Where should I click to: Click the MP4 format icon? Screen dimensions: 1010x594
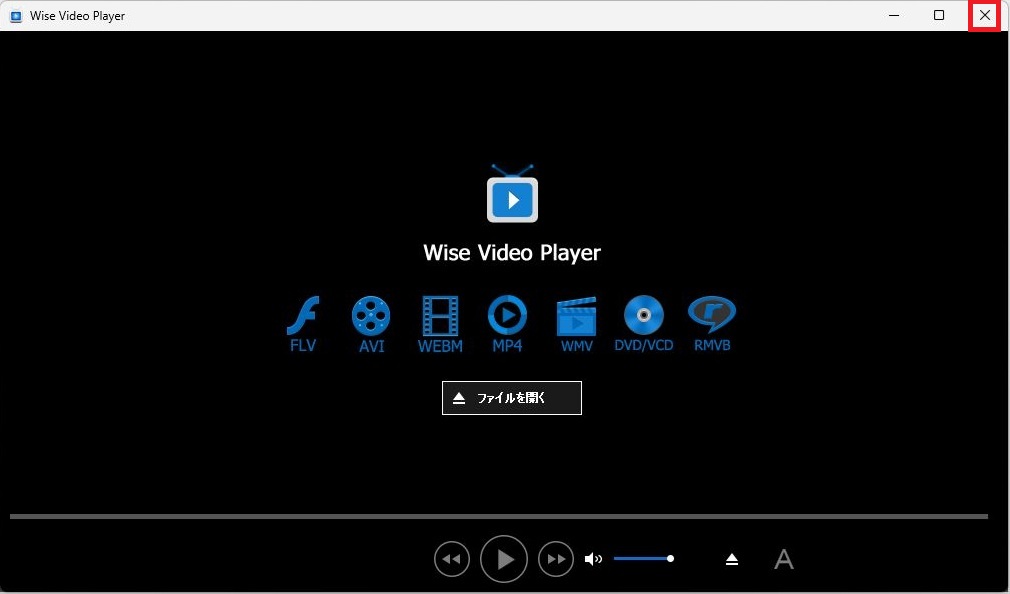(x=507, y=316)
